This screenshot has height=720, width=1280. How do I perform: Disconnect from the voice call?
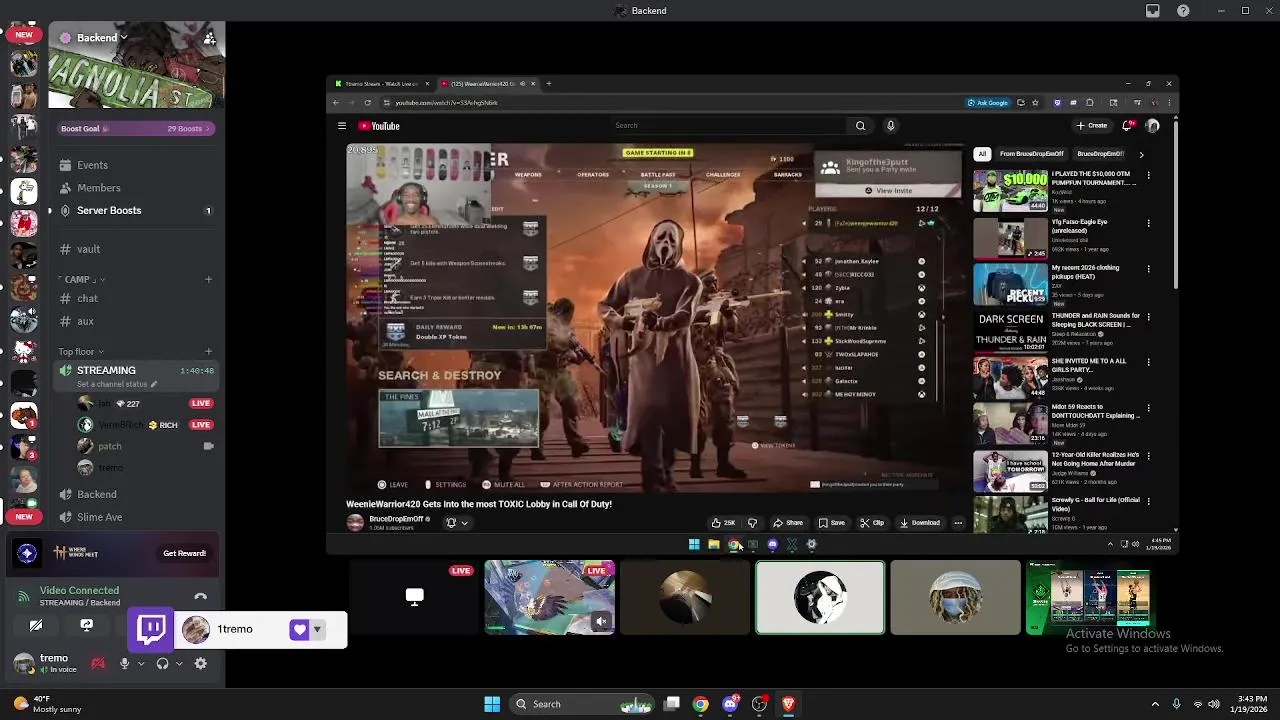(x=200, y=597)
